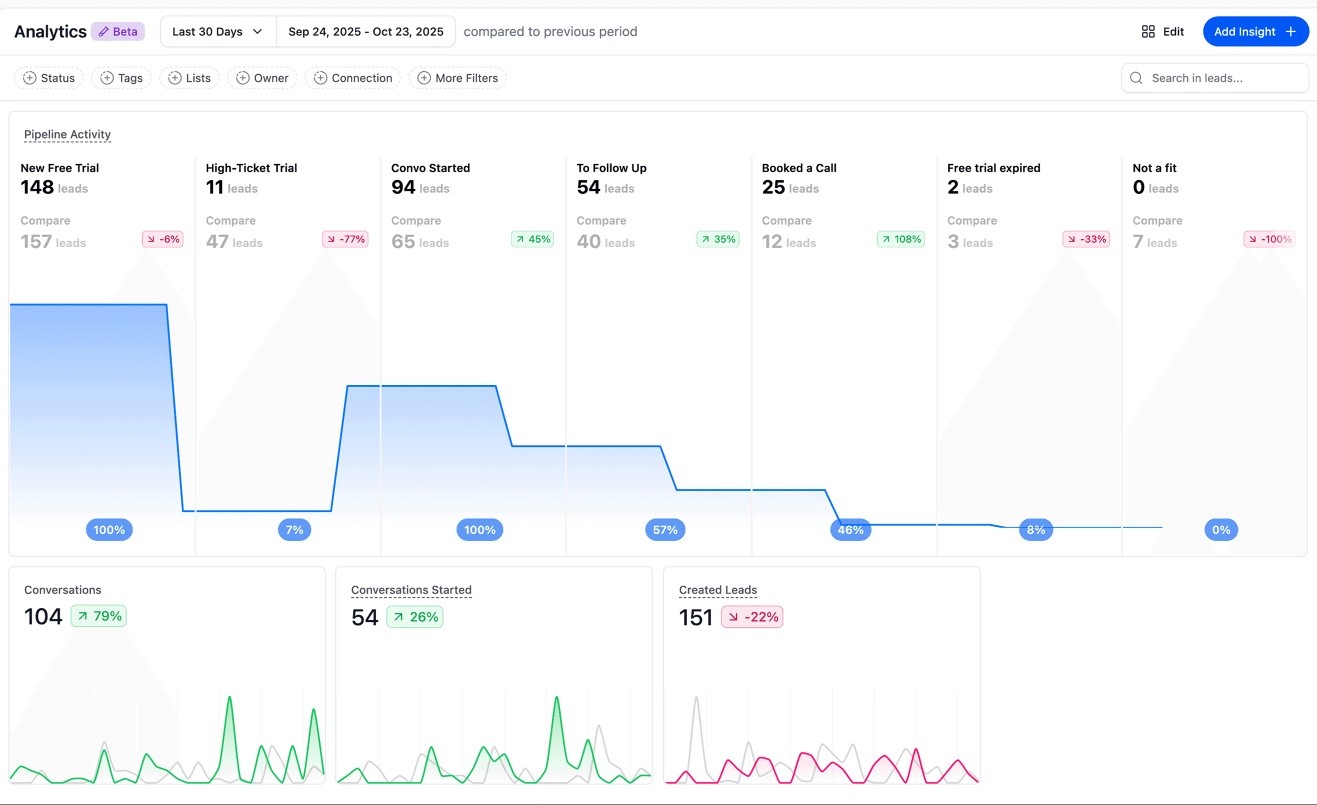Add a Status filter
Viewport: 1317px width, 805px height.
pos(48,78)
